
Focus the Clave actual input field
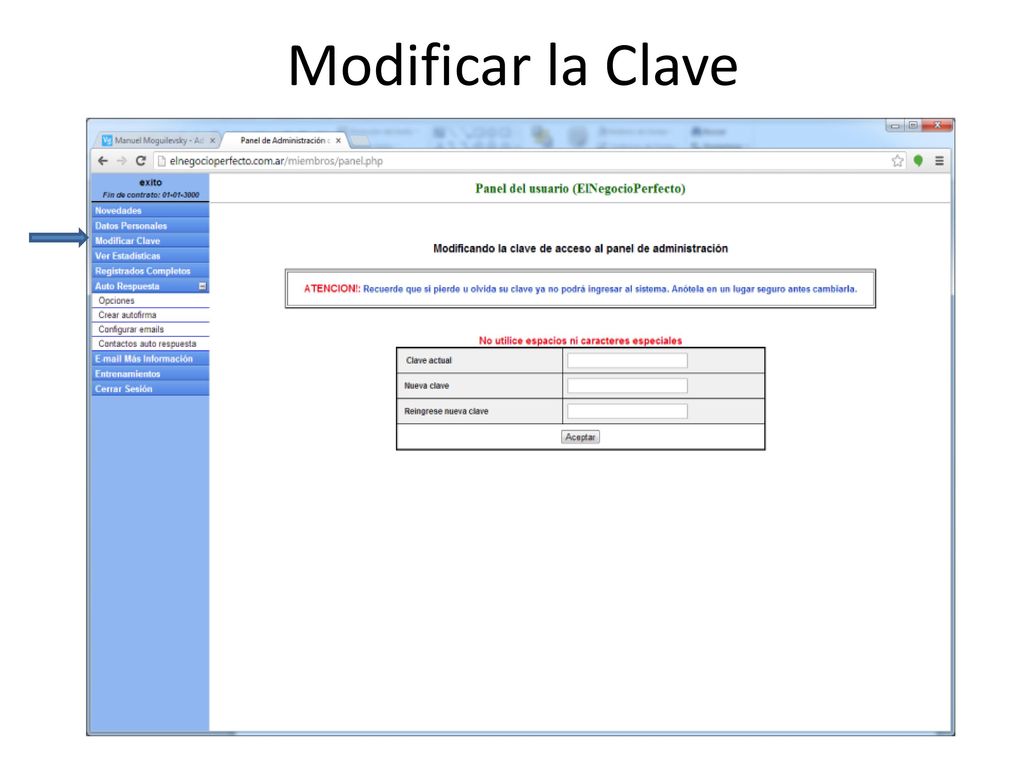pyautogui.click(x=627, y=360)
